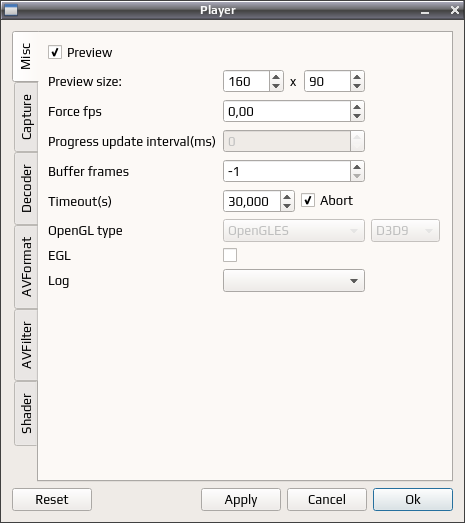
Task: Switch to the Misc tab
Action: coord(25,56)
